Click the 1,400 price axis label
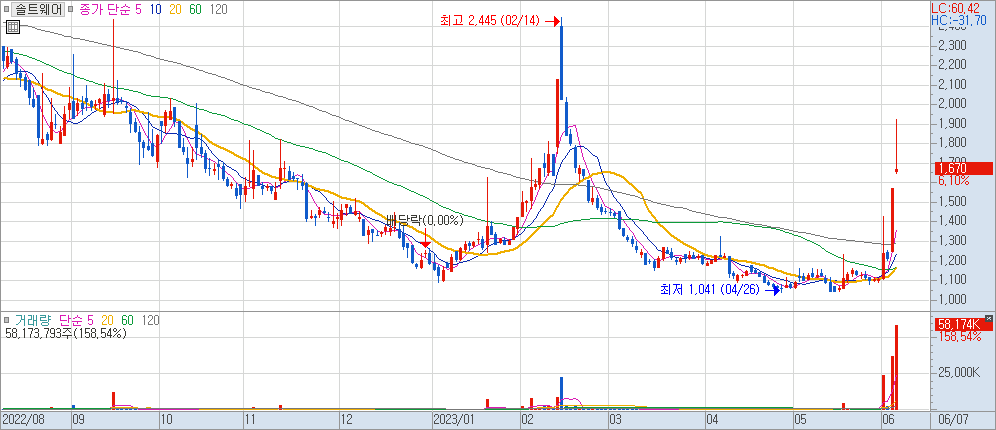 pos(954,221)
